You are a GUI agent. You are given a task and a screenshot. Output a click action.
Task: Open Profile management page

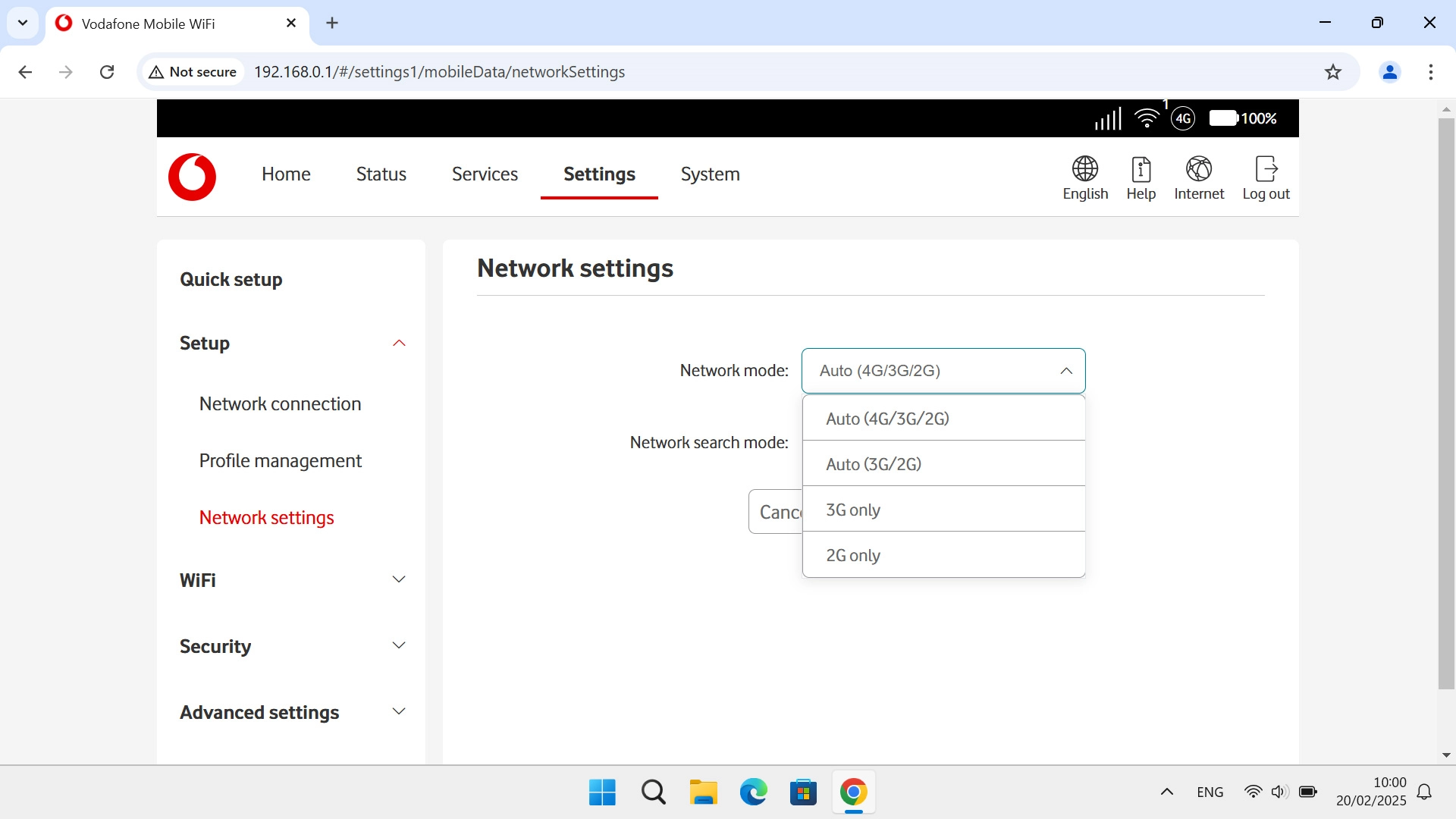pos(280,461)
